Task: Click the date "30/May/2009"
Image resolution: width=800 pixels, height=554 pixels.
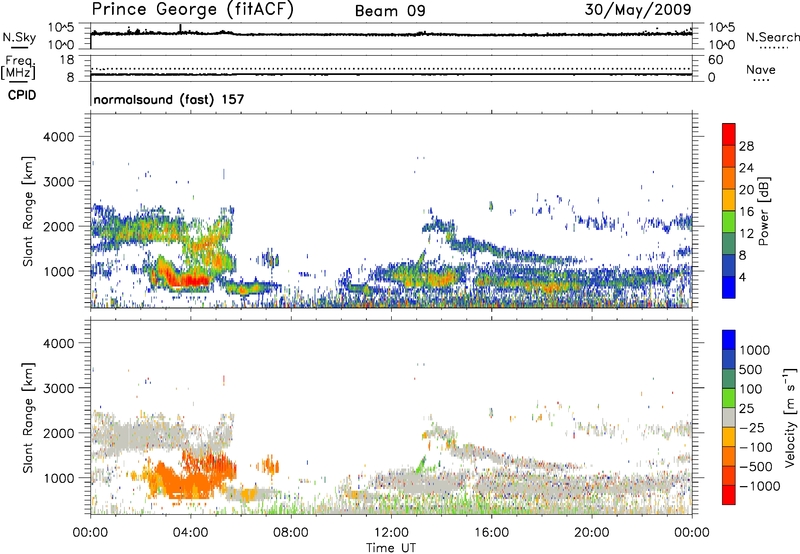Action: pos(638,10)
